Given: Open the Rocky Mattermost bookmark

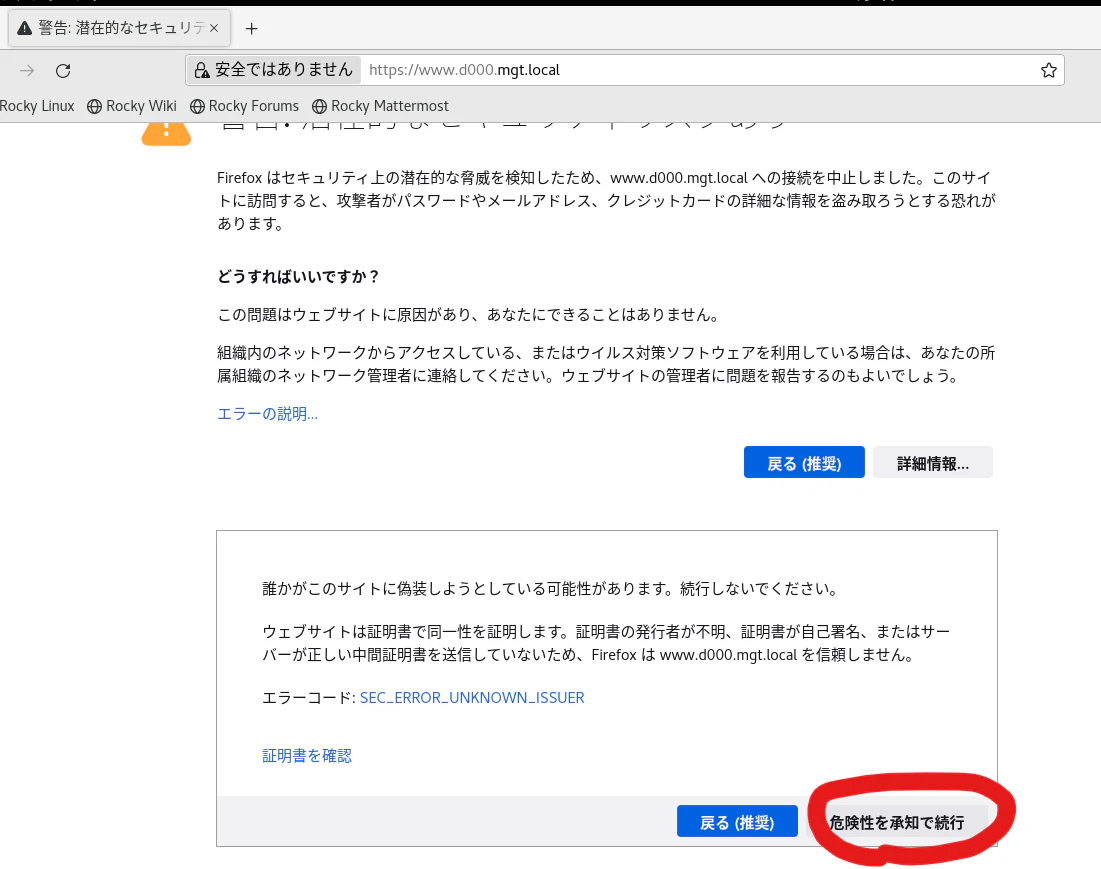Looking at the screenshot, I should pyautogui.click(x=381, y=106).
